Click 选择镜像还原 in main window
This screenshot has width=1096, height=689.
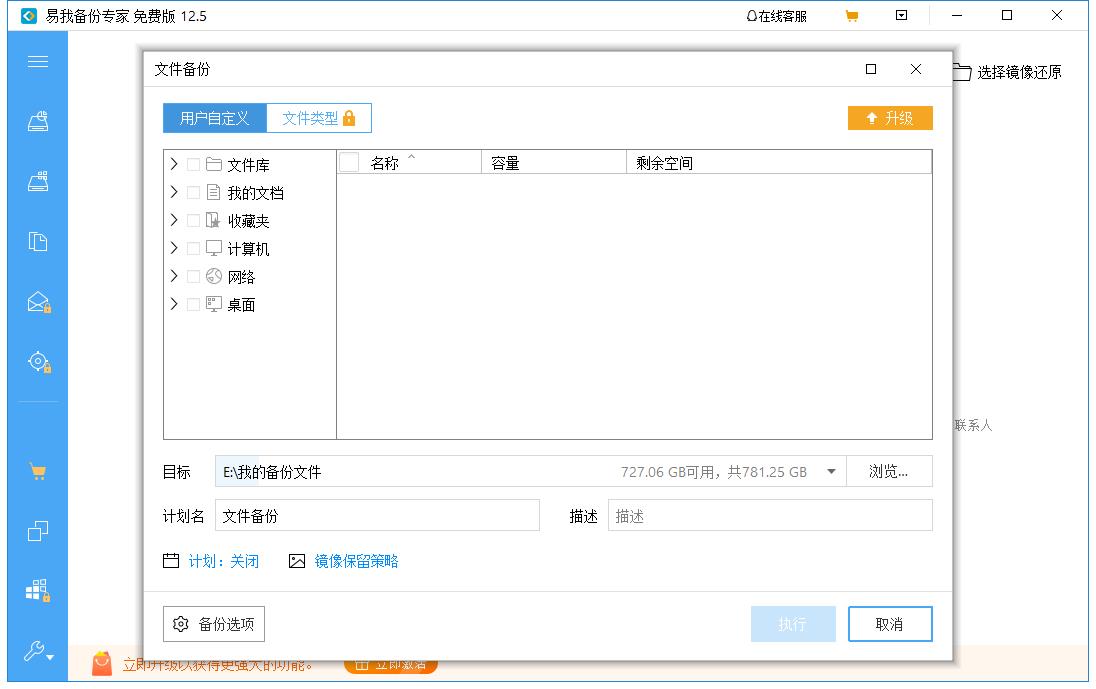pos(1019,72)
